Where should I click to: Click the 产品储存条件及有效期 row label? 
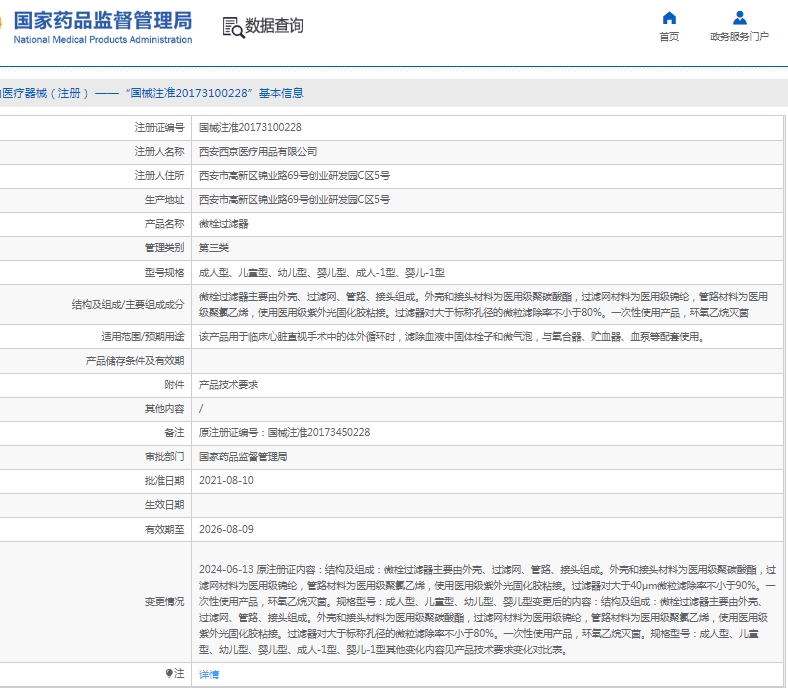[x=135, y=361]
